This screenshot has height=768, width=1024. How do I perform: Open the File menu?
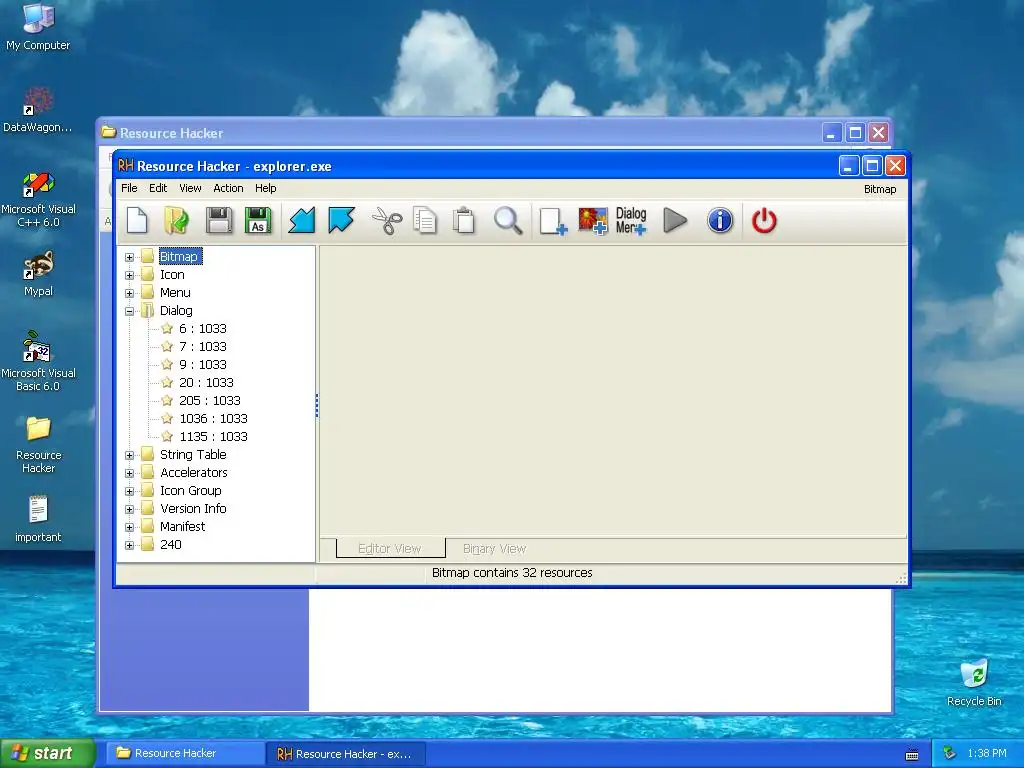129,188
